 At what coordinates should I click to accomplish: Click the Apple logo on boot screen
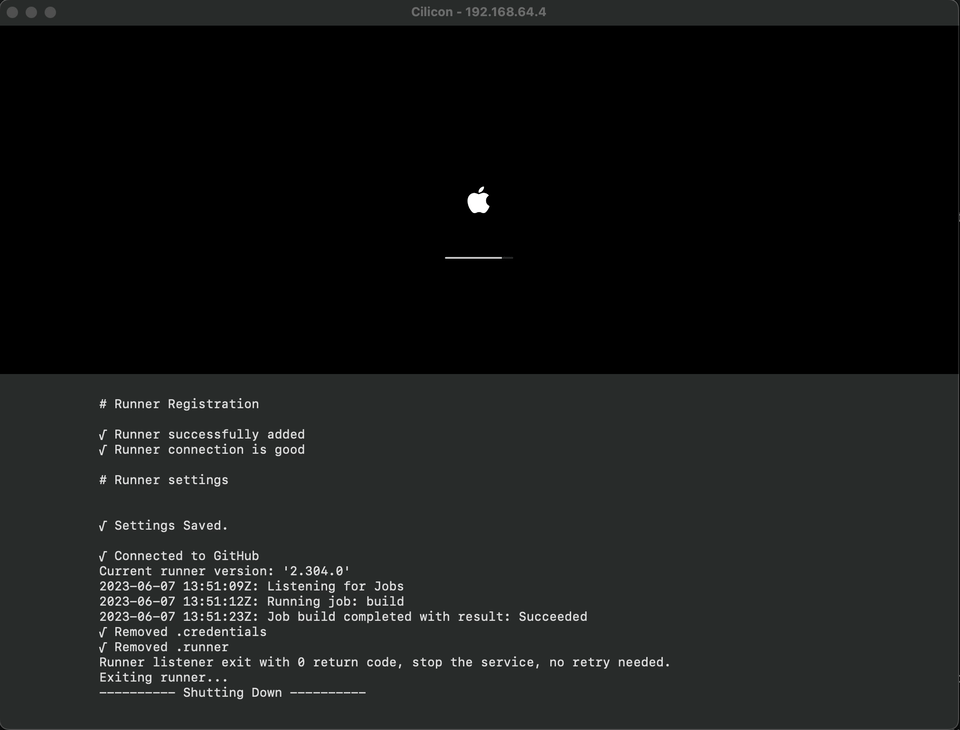point(478,201)
